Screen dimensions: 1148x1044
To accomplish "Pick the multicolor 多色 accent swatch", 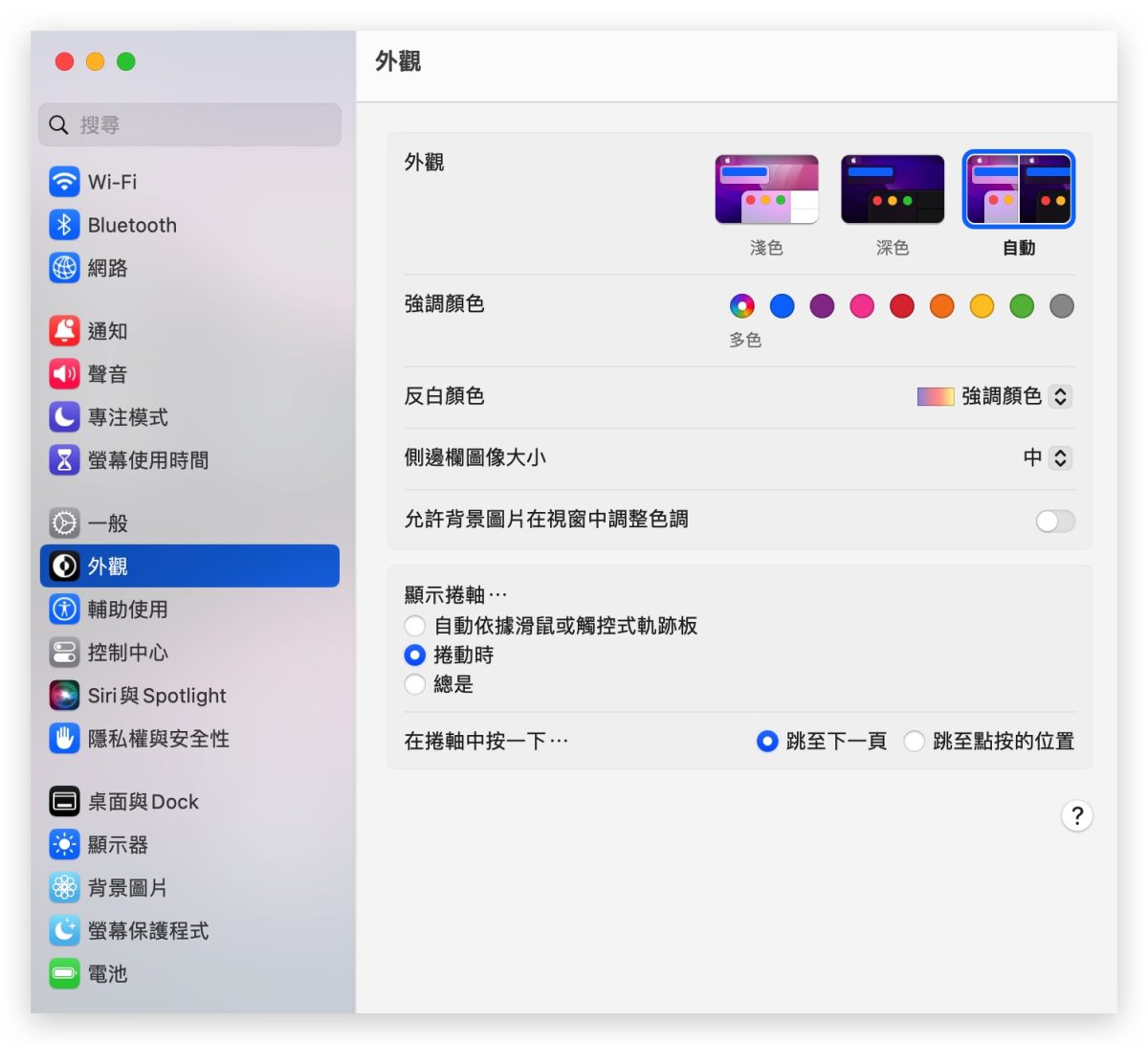I will point(742,306).
